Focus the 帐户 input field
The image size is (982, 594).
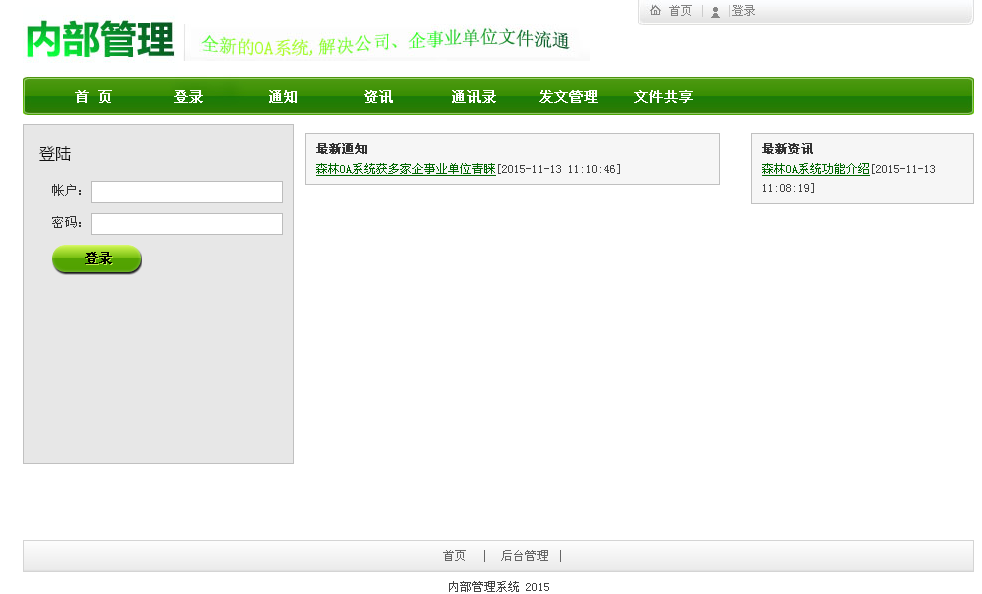(x=187, y=192)
